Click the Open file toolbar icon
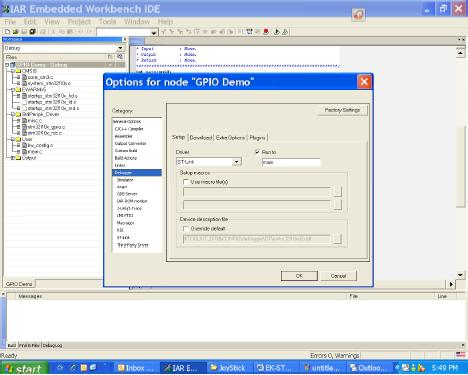Screen dimensions: 468x375 coord(15,32)
